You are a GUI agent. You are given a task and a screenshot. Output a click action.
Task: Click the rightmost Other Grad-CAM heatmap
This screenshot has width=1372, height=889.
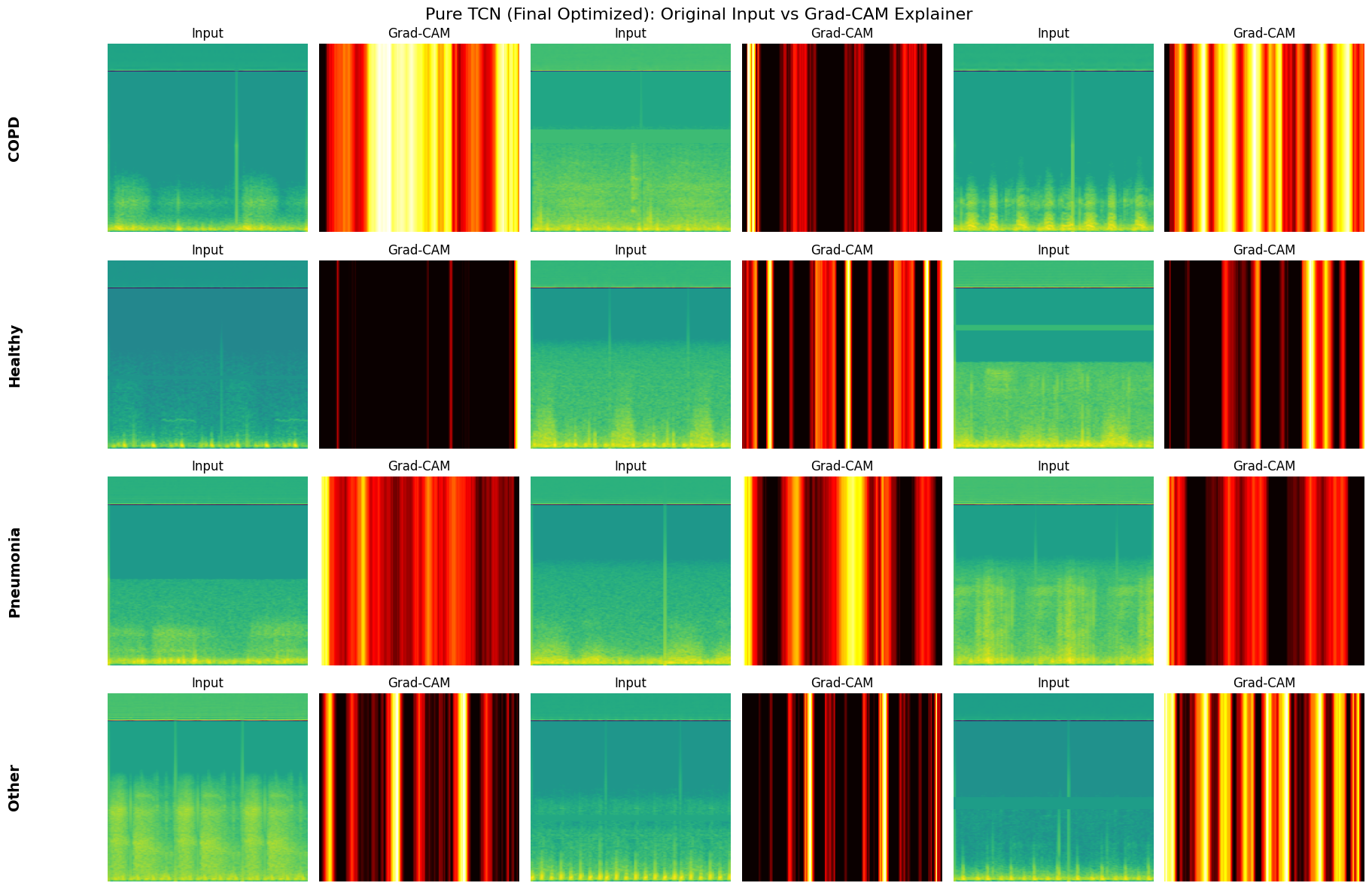point(1264,787)
